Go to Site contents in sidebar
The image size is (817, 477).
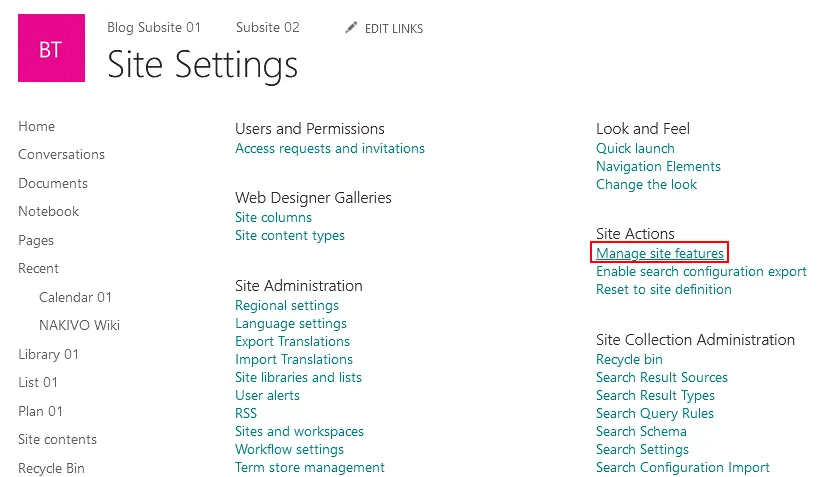[x=57, y=440]
